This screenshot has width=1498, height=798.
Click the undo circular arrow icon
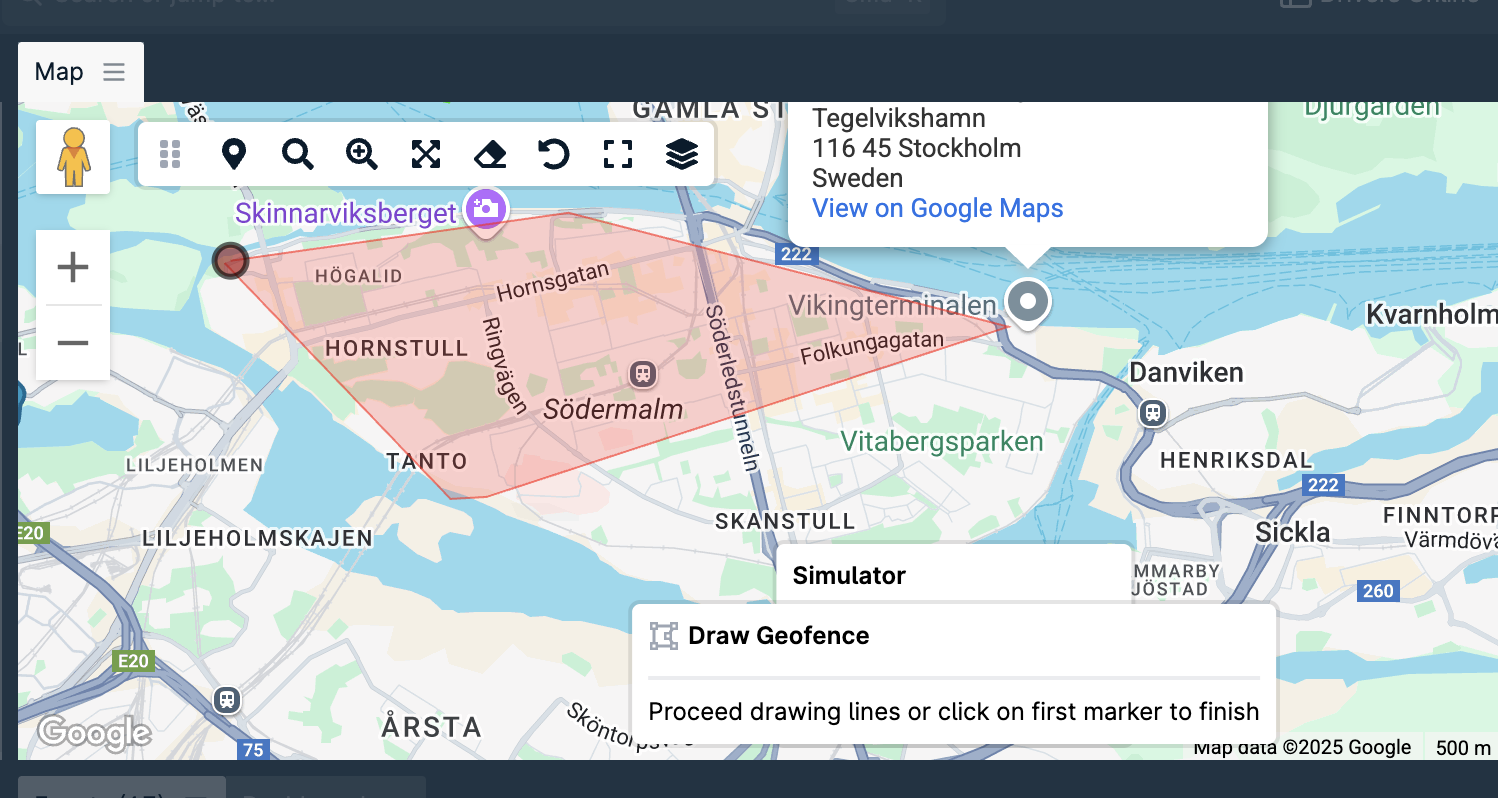[553, 154]
